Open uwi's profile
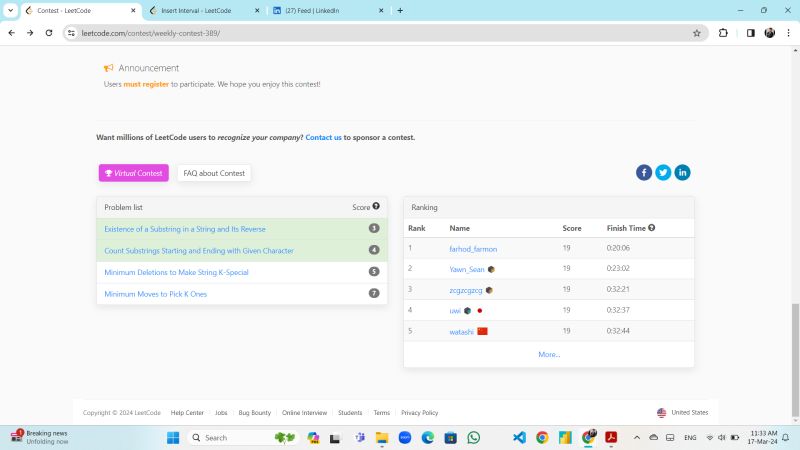The width and height of the screenshot is (800, 450). pos(455,311)
